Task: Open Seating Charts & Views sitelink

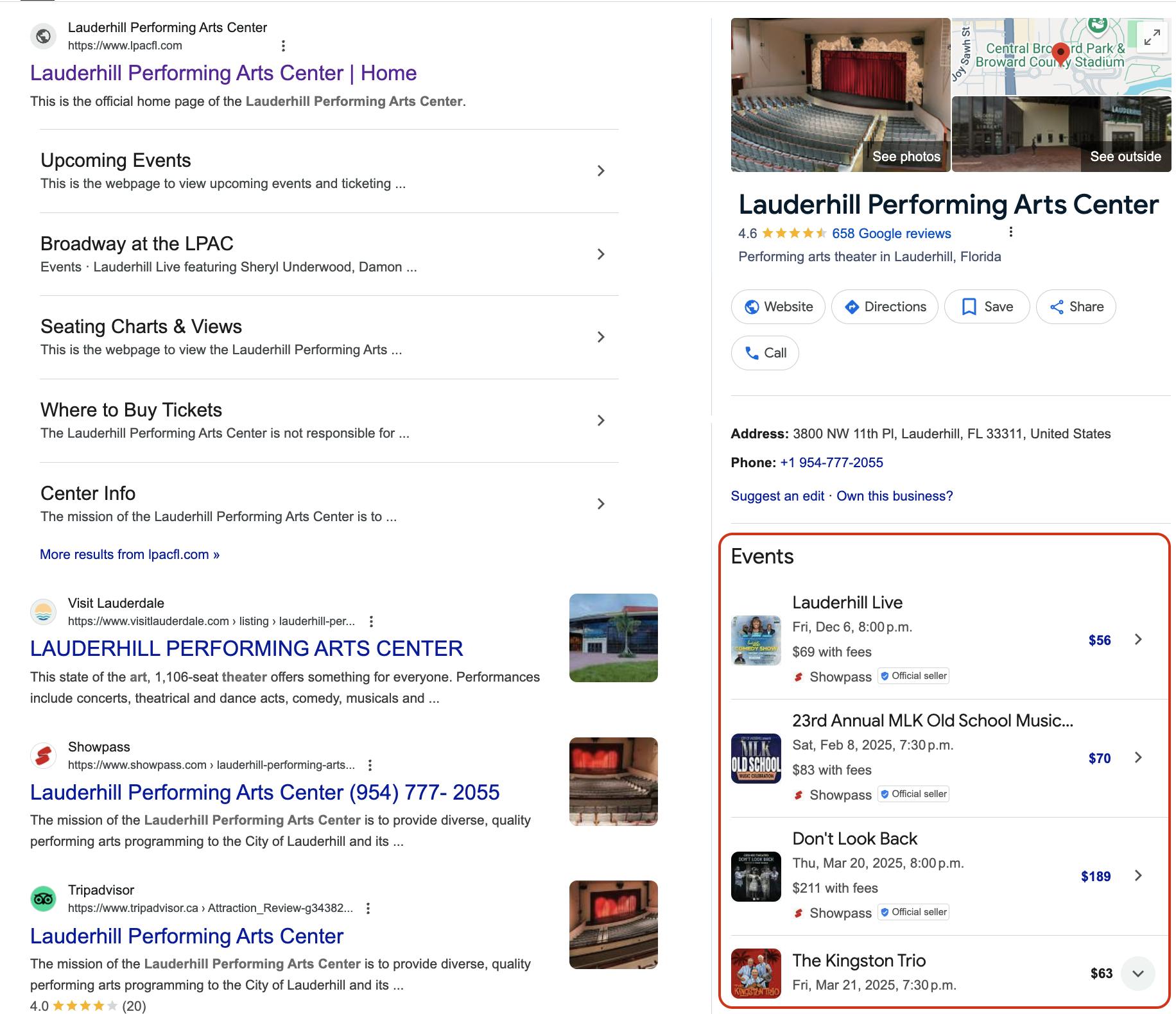Action: pos(141,327)
